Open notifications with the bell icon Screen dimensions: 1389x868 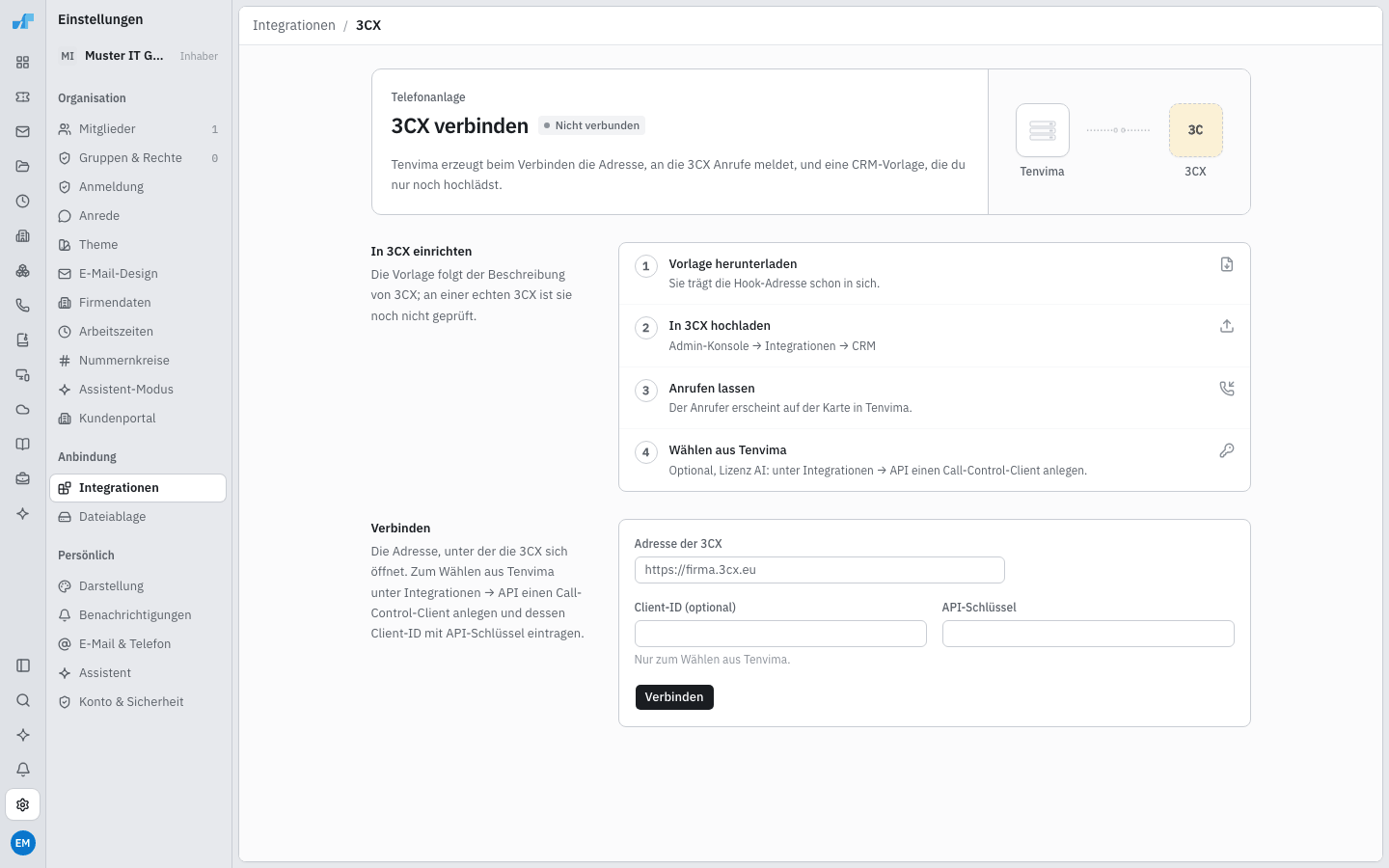click(23, 770)
